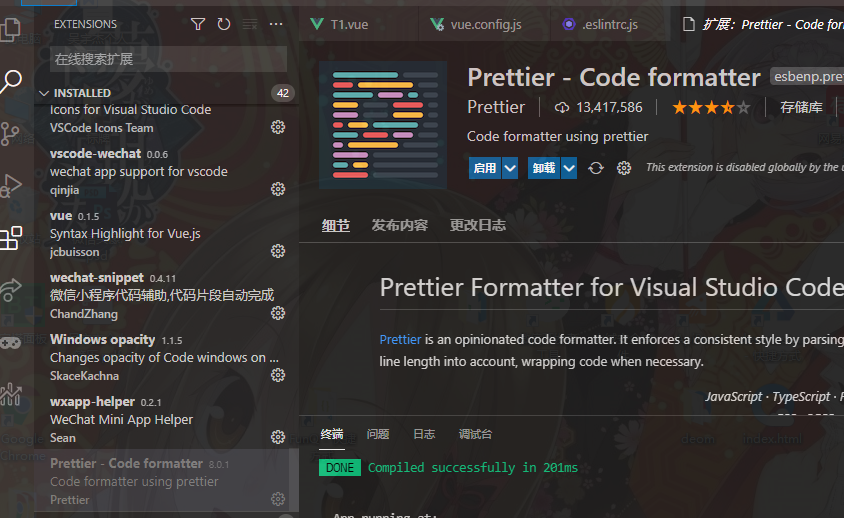
Task: Switch to the 调试台 debug console tab
Action: point(475,434)
